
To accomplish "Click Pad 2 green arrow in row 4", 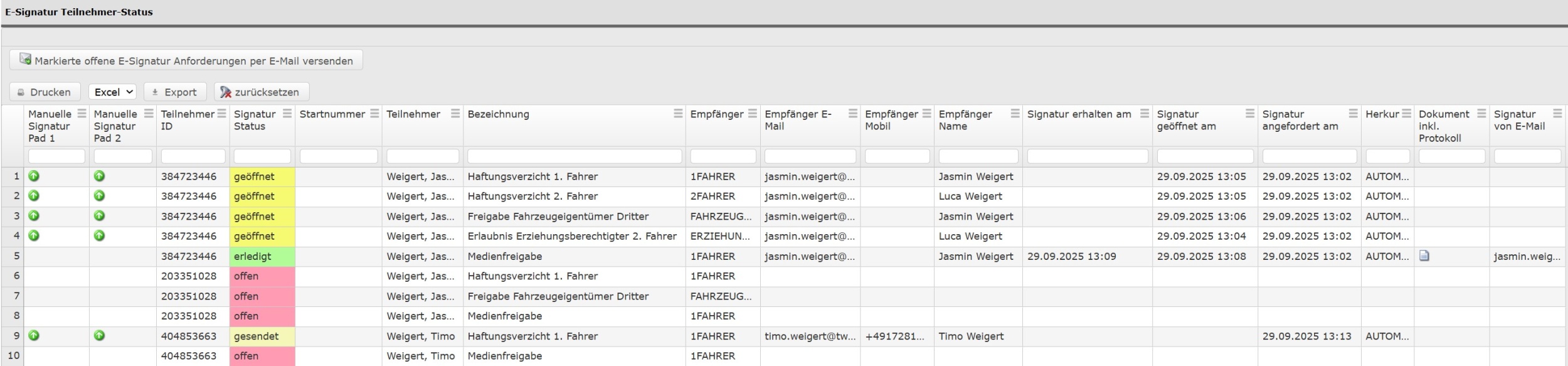I will click(x=99, y=236).
